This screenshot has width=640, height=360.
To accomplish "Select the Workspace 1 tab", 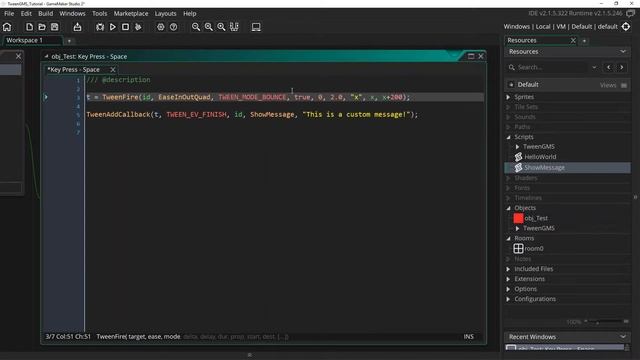I will [x=32, y=40].
